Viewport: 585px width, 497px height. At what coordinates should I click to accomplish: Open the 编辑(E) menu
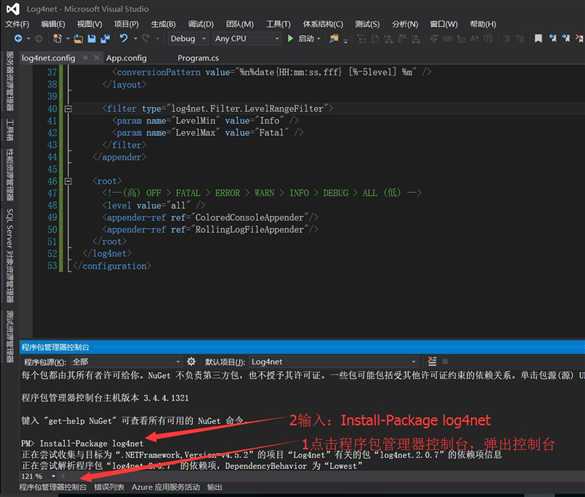[x=53, y=24]
